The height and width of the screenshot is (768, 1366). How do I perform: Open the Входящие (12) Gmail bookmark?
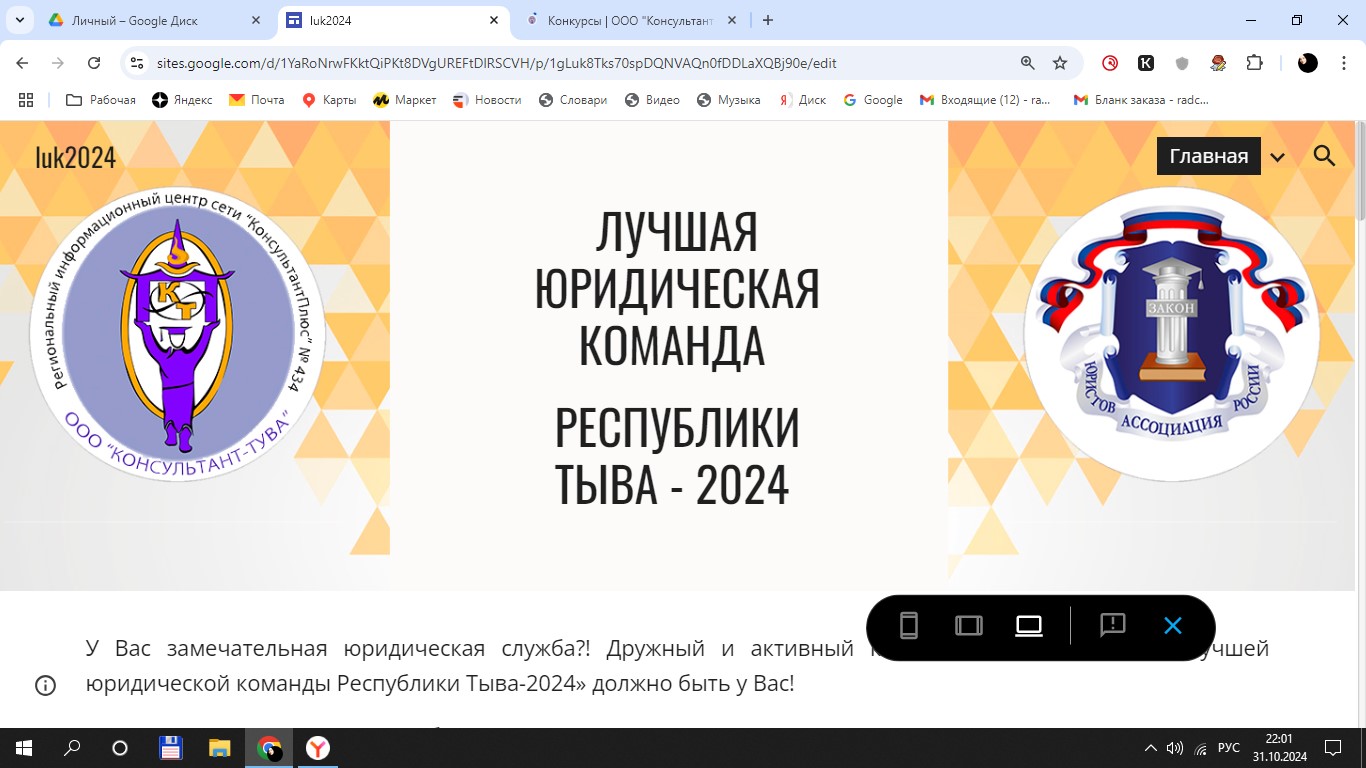[x=986, y=100]
